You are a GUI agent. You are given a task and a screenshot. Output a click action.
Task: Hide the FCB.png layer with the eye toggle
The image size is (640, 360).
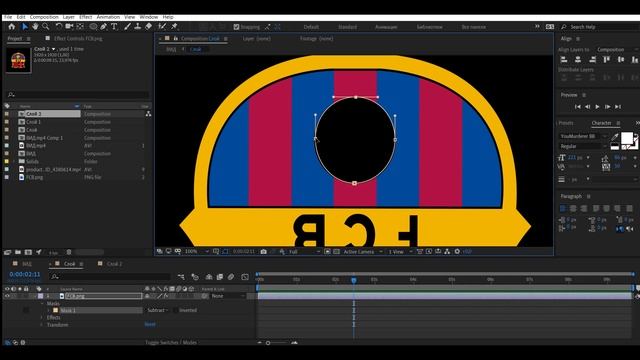(x=7, y=296)
